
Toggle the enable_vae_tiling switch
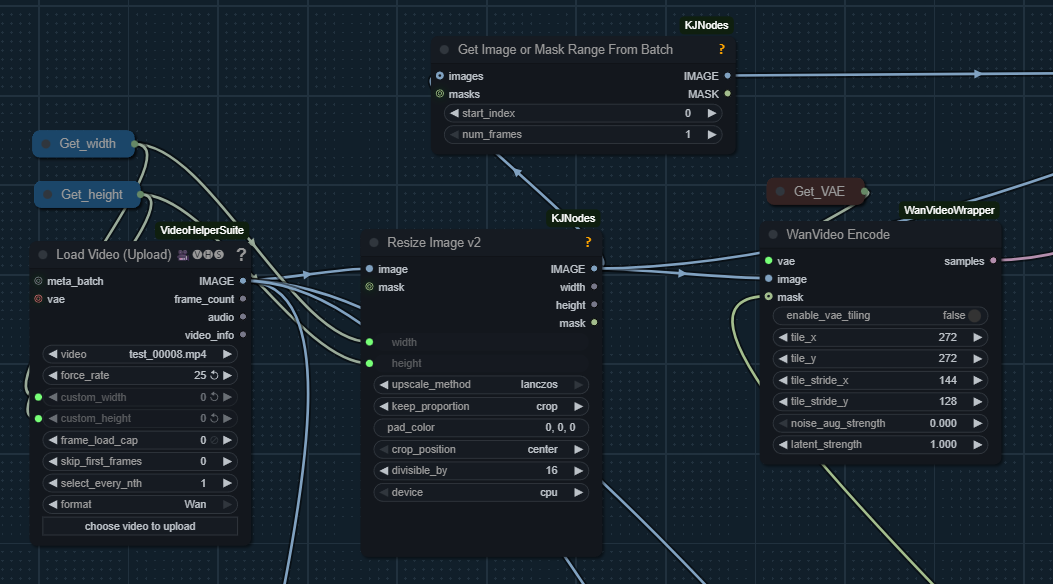[x=975, y=316]
